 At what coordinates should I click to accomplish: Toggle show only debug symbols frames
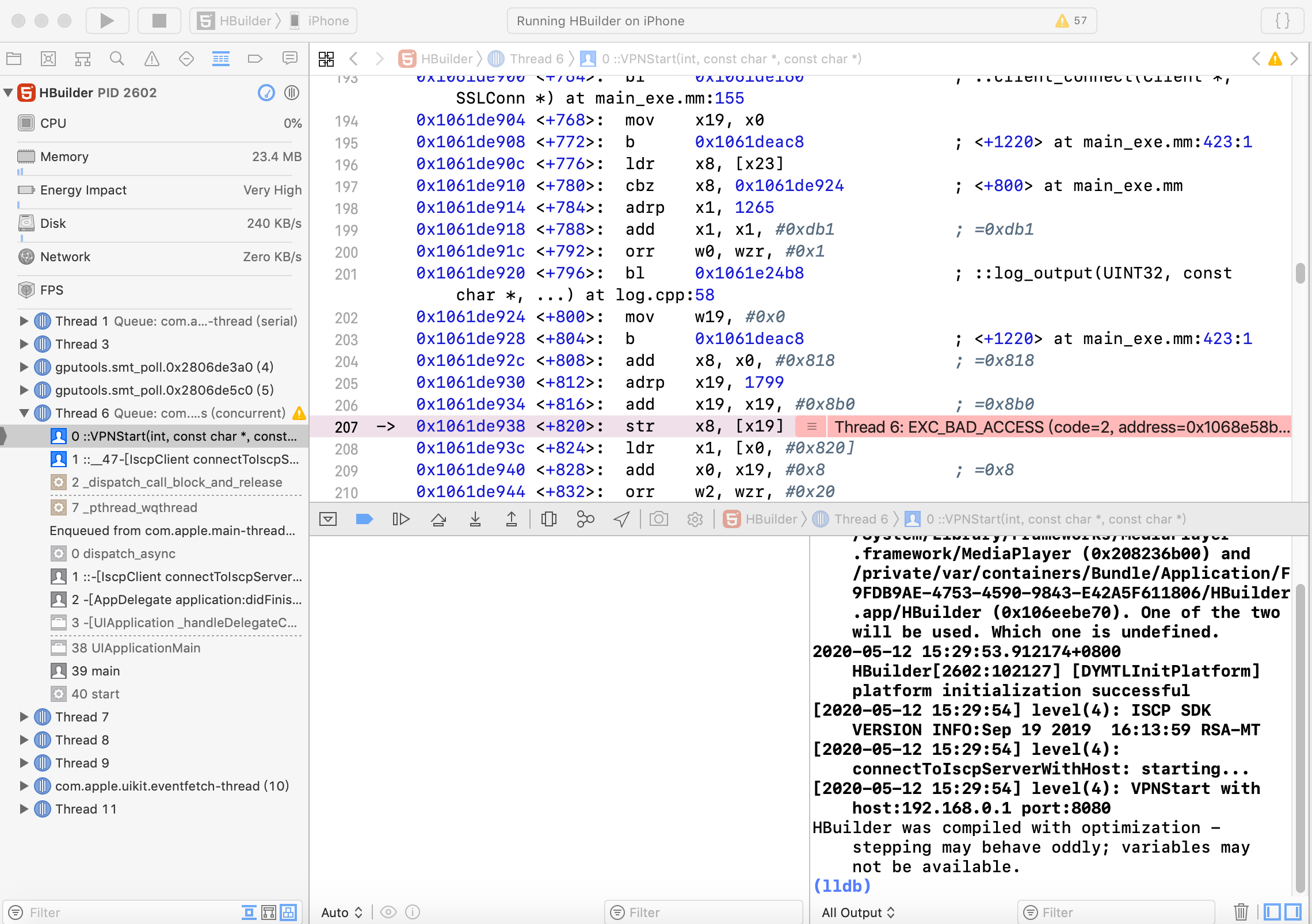(269, 912)
